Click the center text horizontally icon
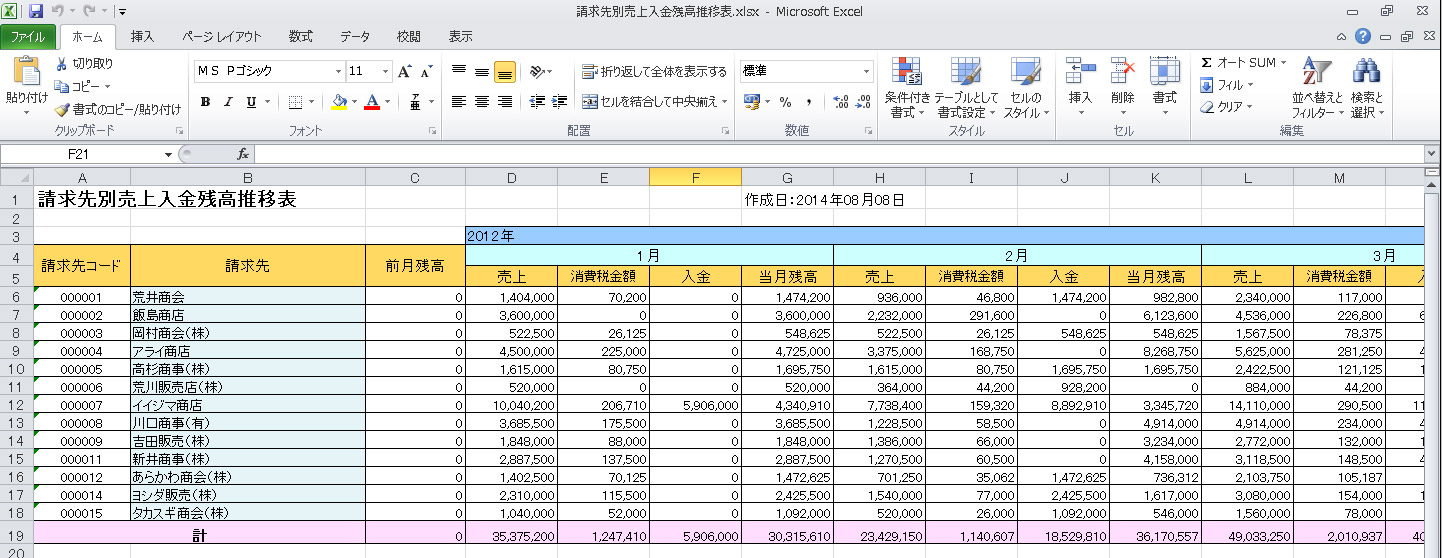 coord(482,101)
